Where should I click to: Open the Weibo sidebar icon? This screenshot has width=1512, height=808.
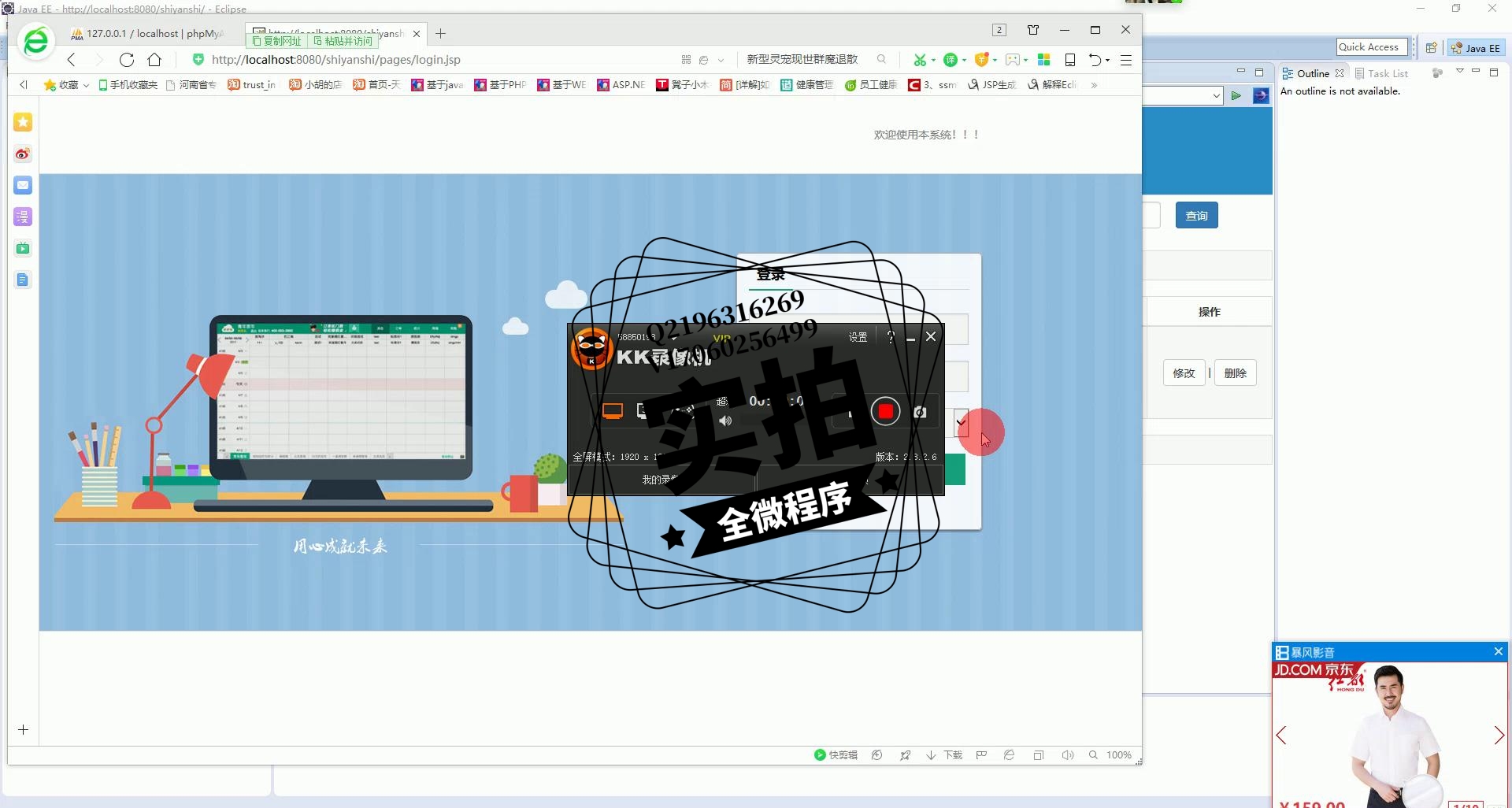[23, 154]
